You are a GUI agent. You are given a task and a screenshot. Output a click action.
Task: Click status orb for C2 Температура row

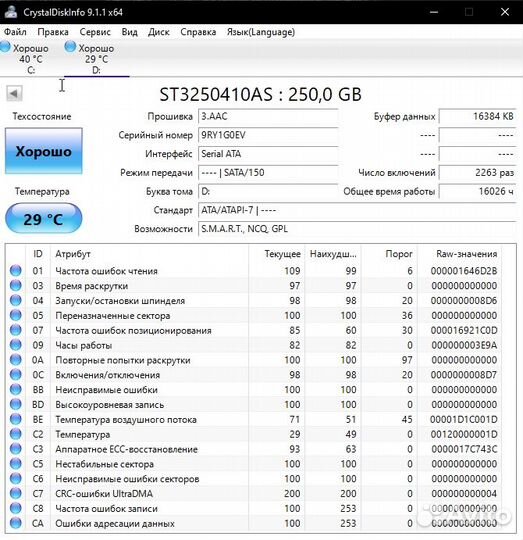pos(15,434)
